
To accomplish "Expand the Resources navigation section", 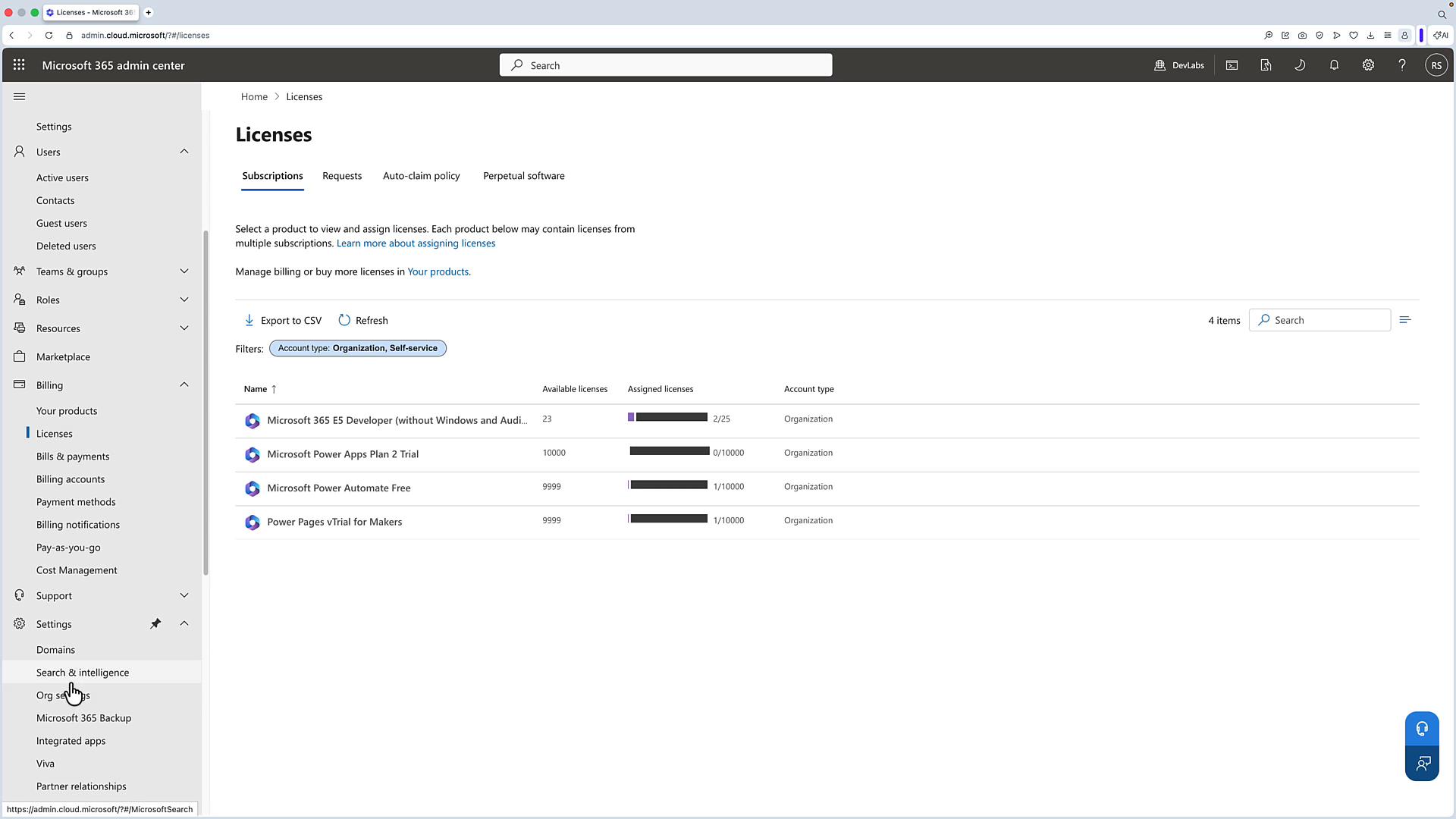I will 184,328.
